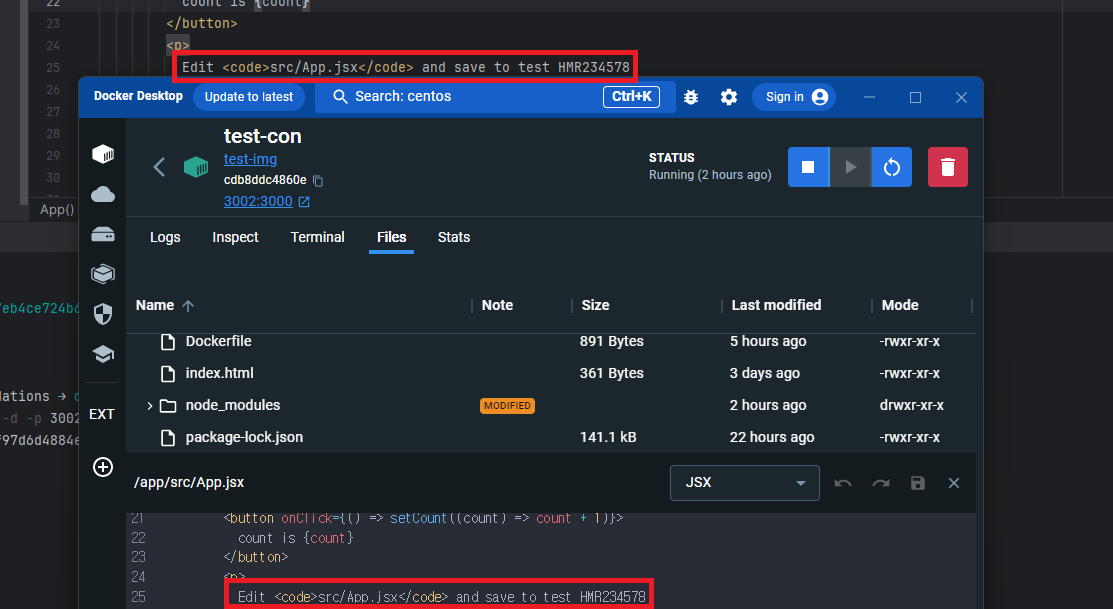Click the node_modules folder icon
This screenshot has width=1113, height=609.
point(168,406)
